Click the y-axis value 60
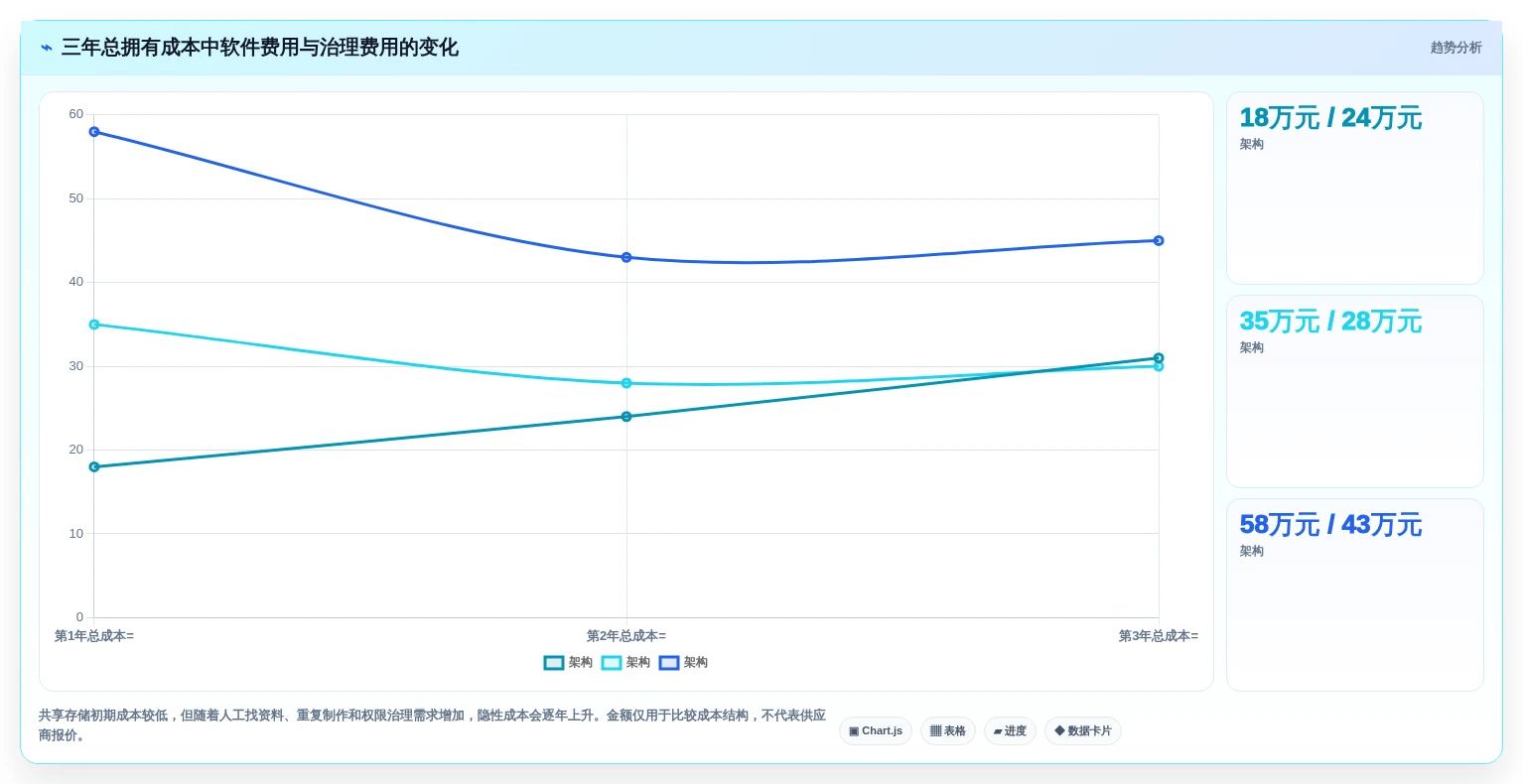Screen dimensions: 1523x784 point(76,114)
